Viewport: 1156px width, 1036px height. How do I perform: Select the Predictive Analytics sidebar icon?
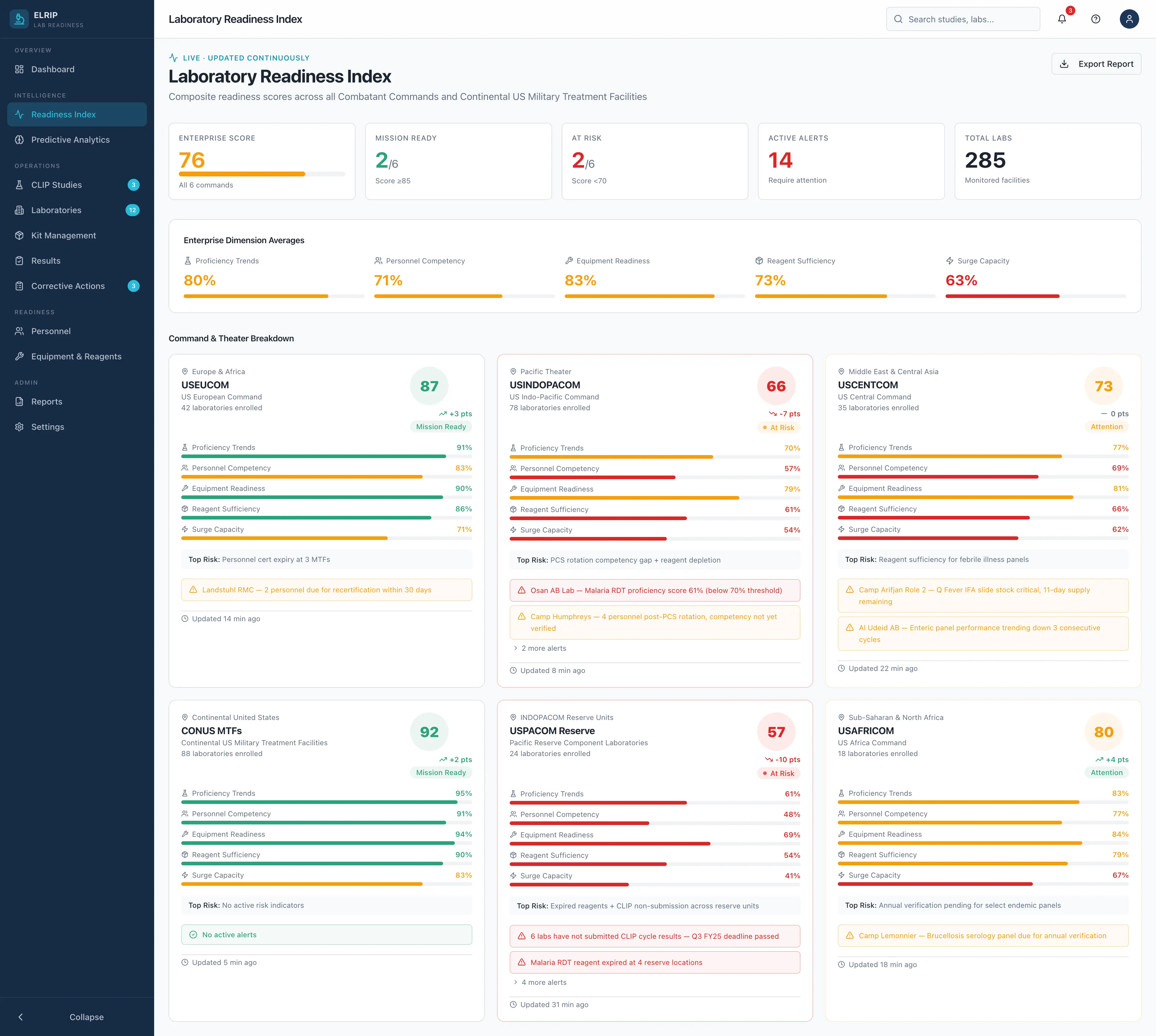pyautogui.click(x=19, y=139)
